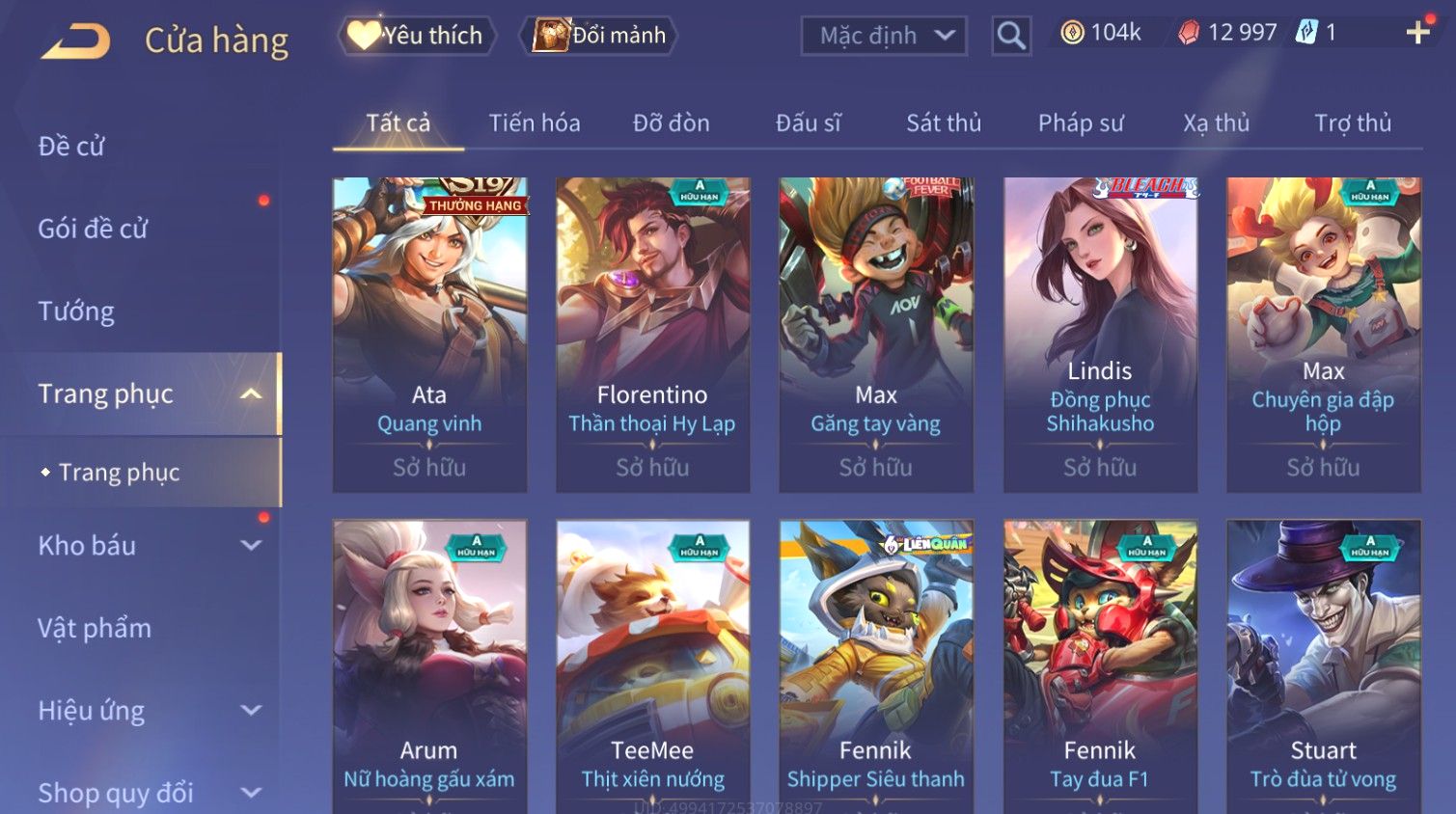Click the gold coin balance icon
This screenshot has height=814, width=1456.
[1072, 33]
